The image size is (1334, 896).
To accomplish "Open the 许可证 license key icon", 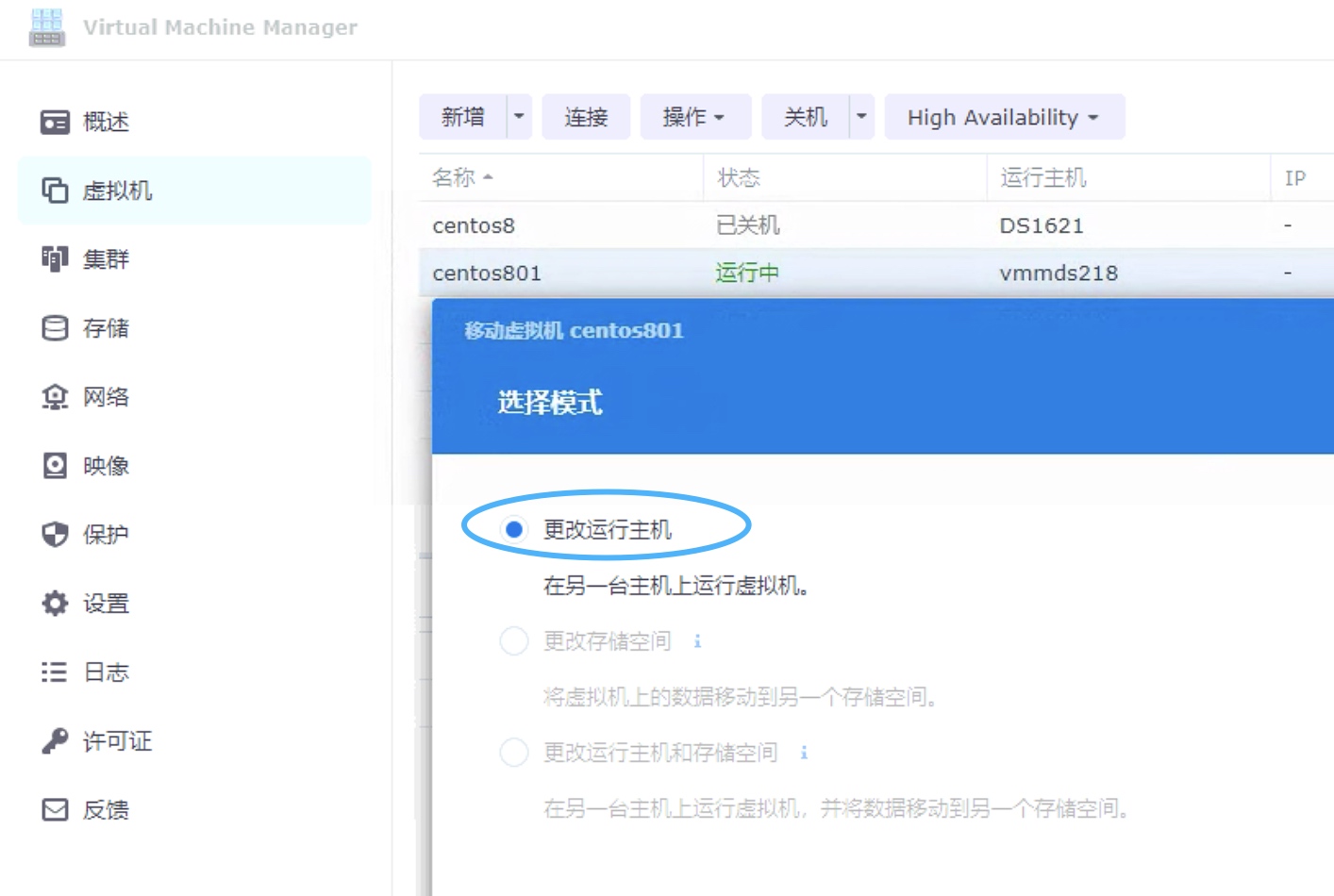I will click(x=55, y=741).
